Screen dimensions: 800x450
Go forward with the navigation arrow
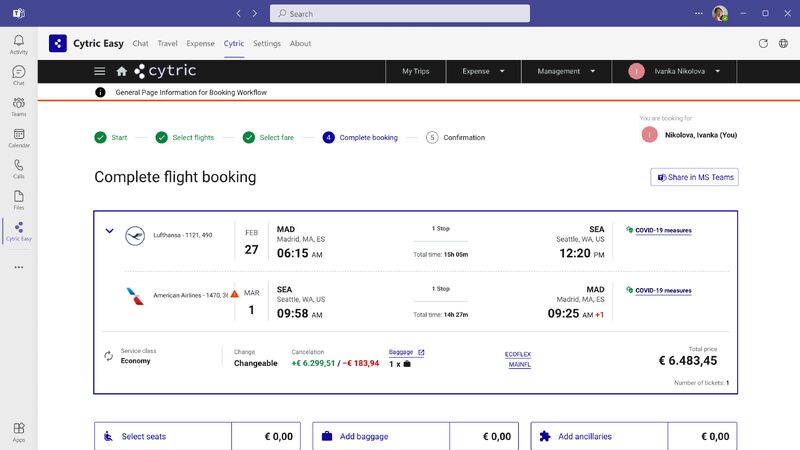point(255,13)
